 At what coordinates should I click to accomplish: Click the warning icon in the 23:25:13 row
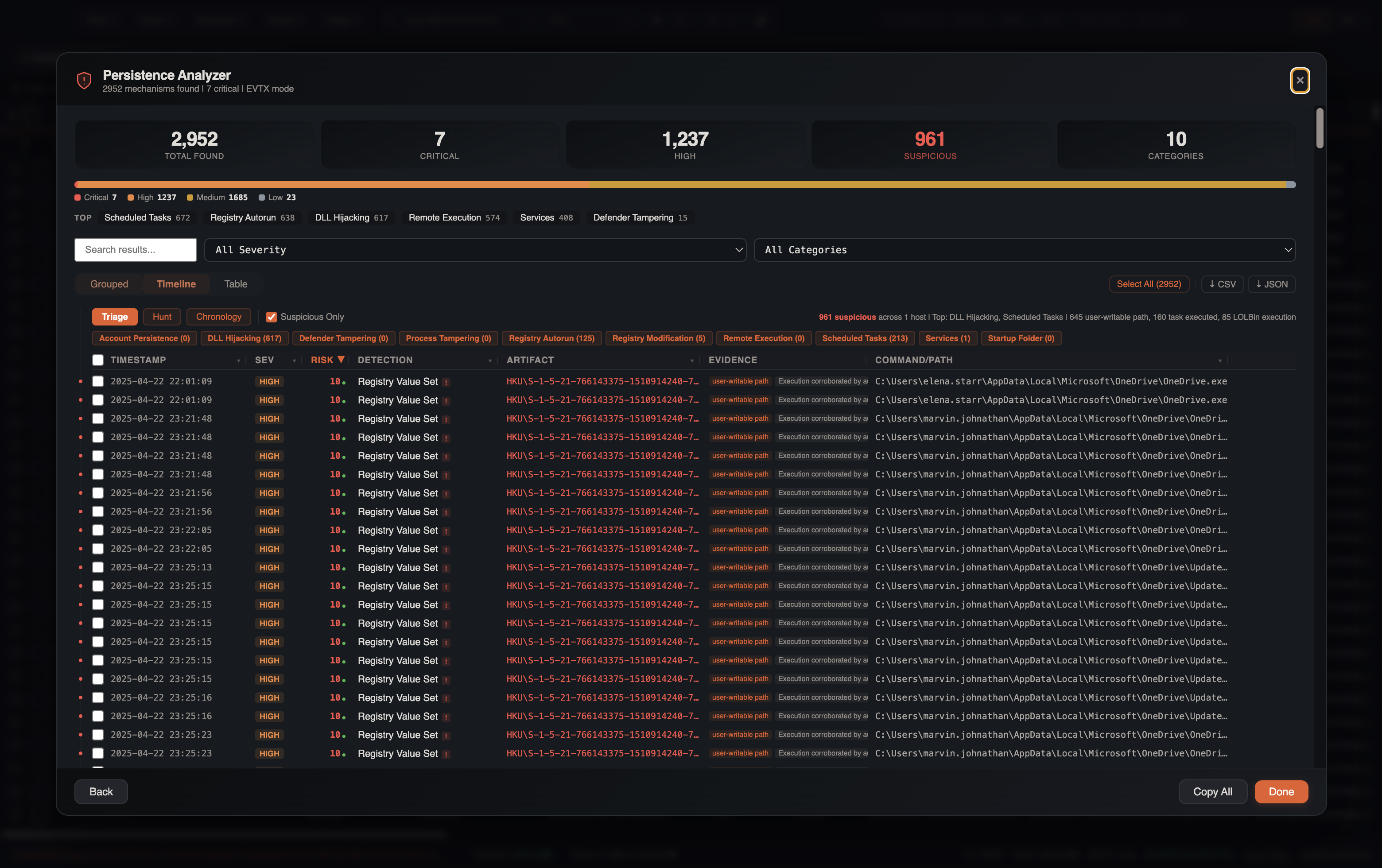pos(446,568)
